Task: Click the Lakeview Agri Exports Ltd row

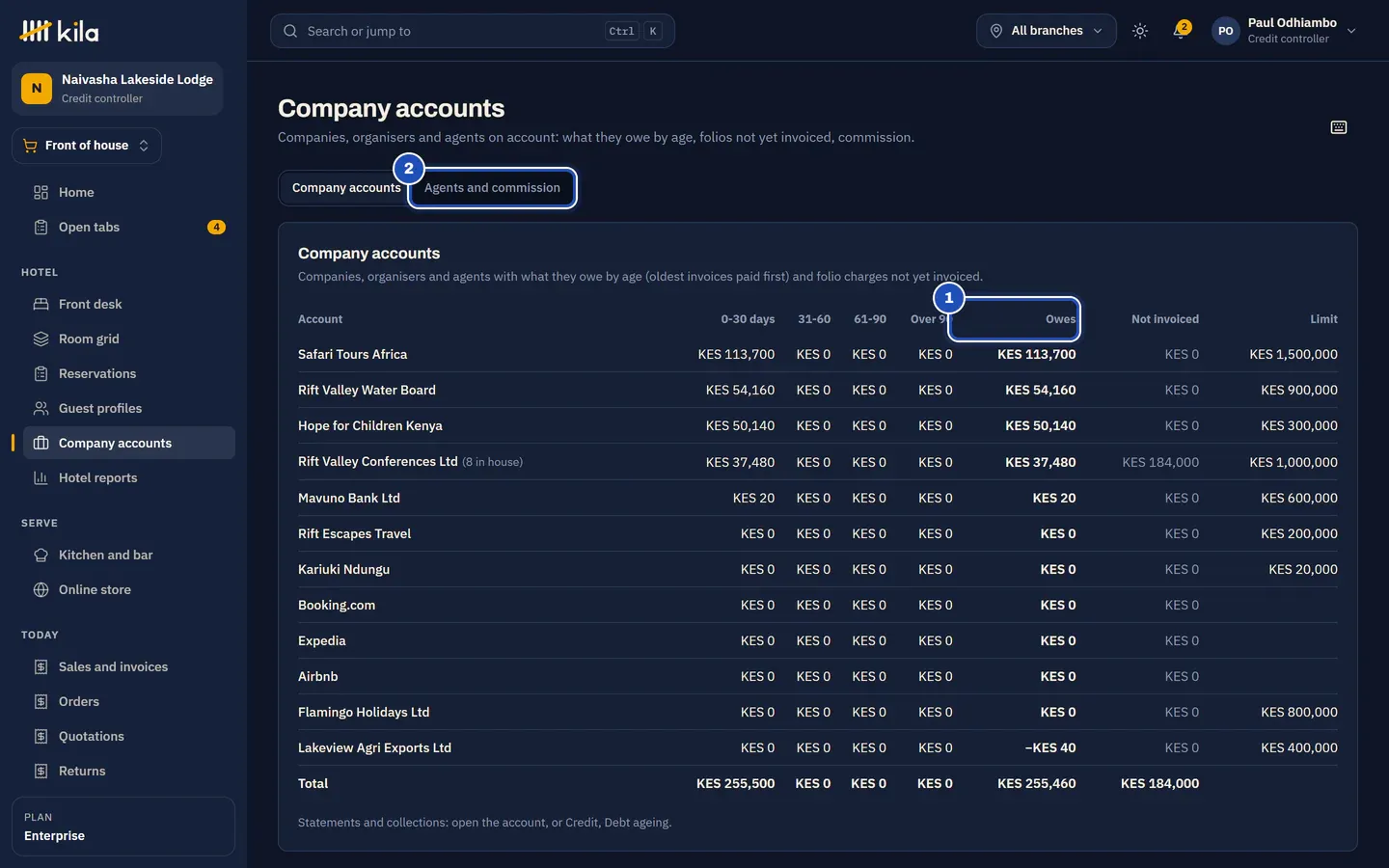Action: (x=818, y=747)
